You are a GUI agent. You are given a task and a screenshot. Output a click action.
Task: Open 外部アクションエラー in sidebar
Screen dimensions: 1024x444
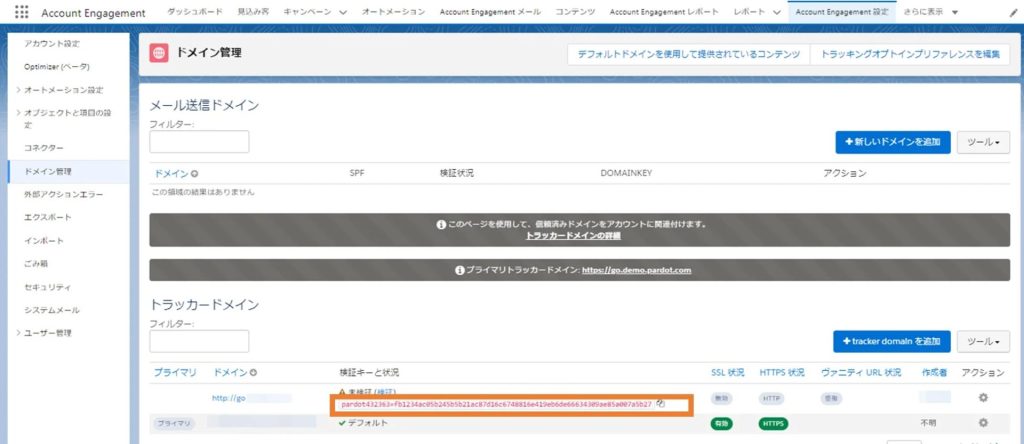(63, 195)
